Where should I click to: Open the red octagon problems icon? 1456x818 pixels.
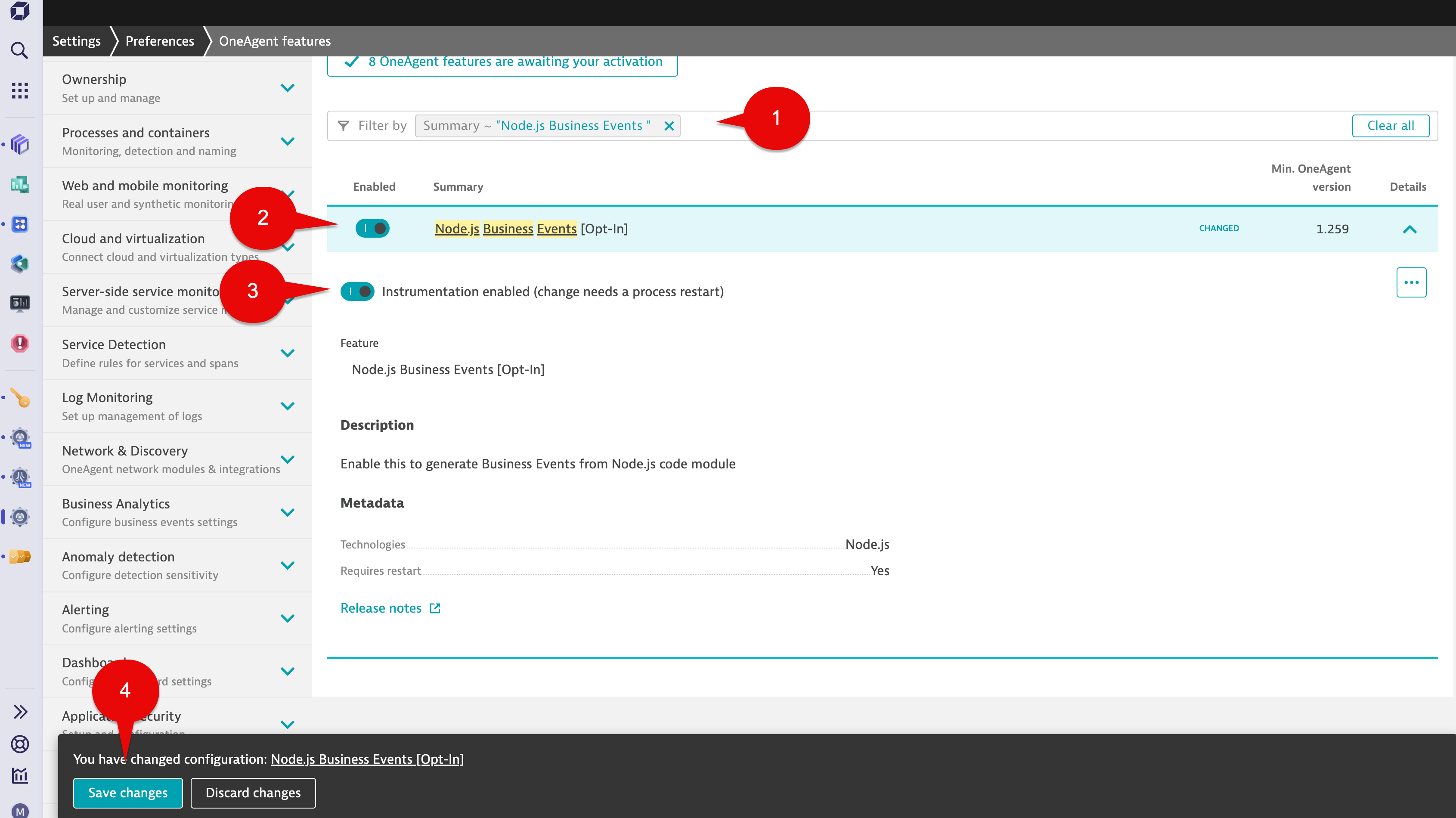[20, 343]
